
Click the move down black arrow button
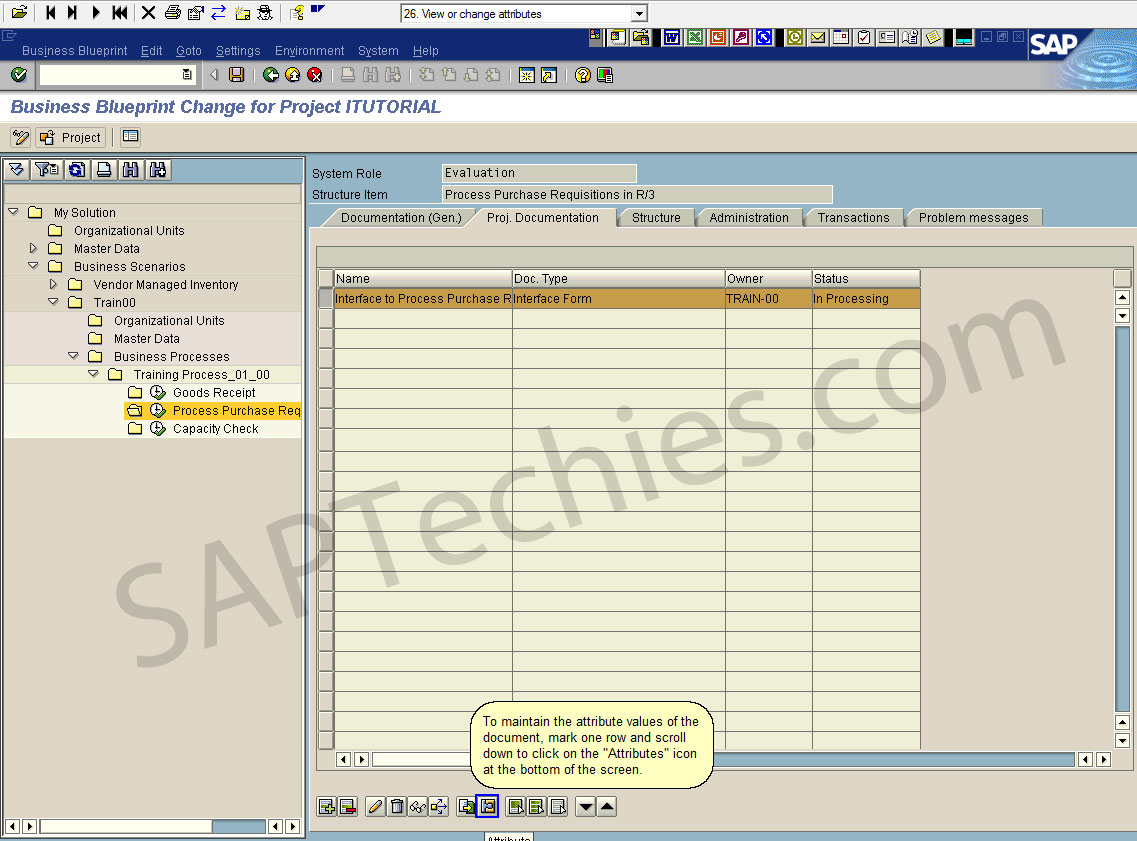pos(586,806)
